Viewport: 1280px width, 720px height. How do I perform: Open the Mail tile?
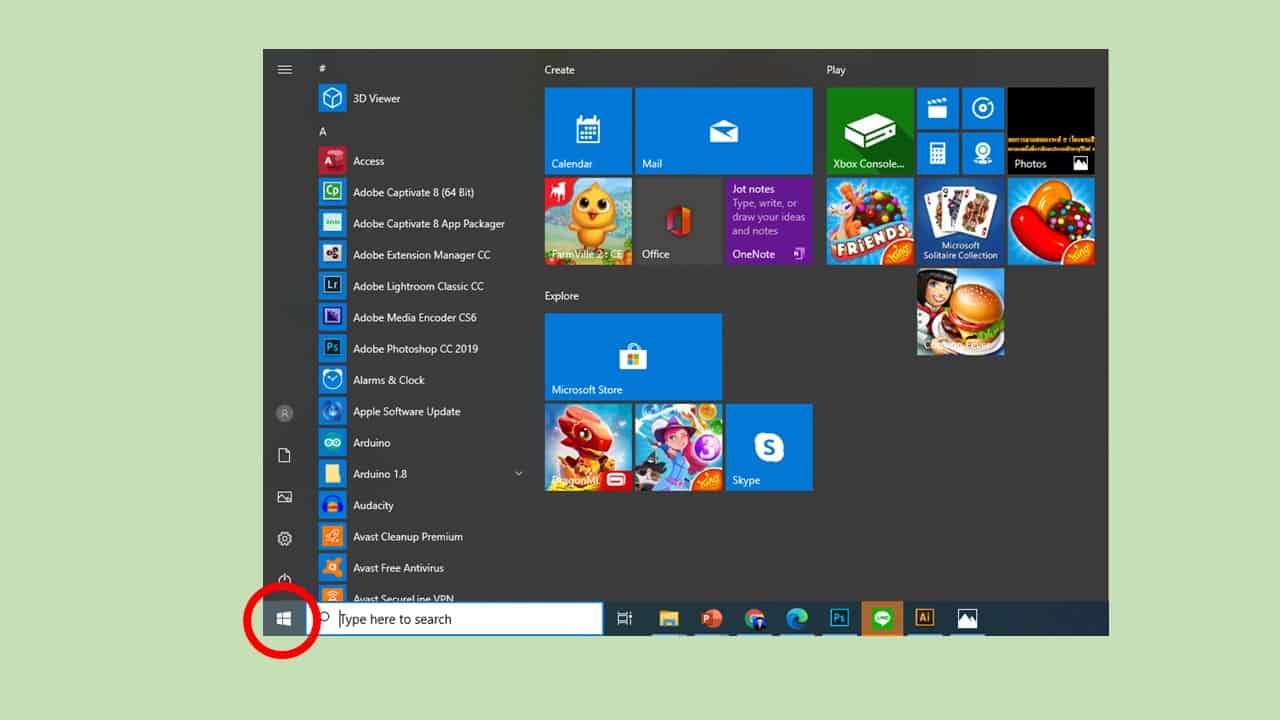[x=724, y=131]
